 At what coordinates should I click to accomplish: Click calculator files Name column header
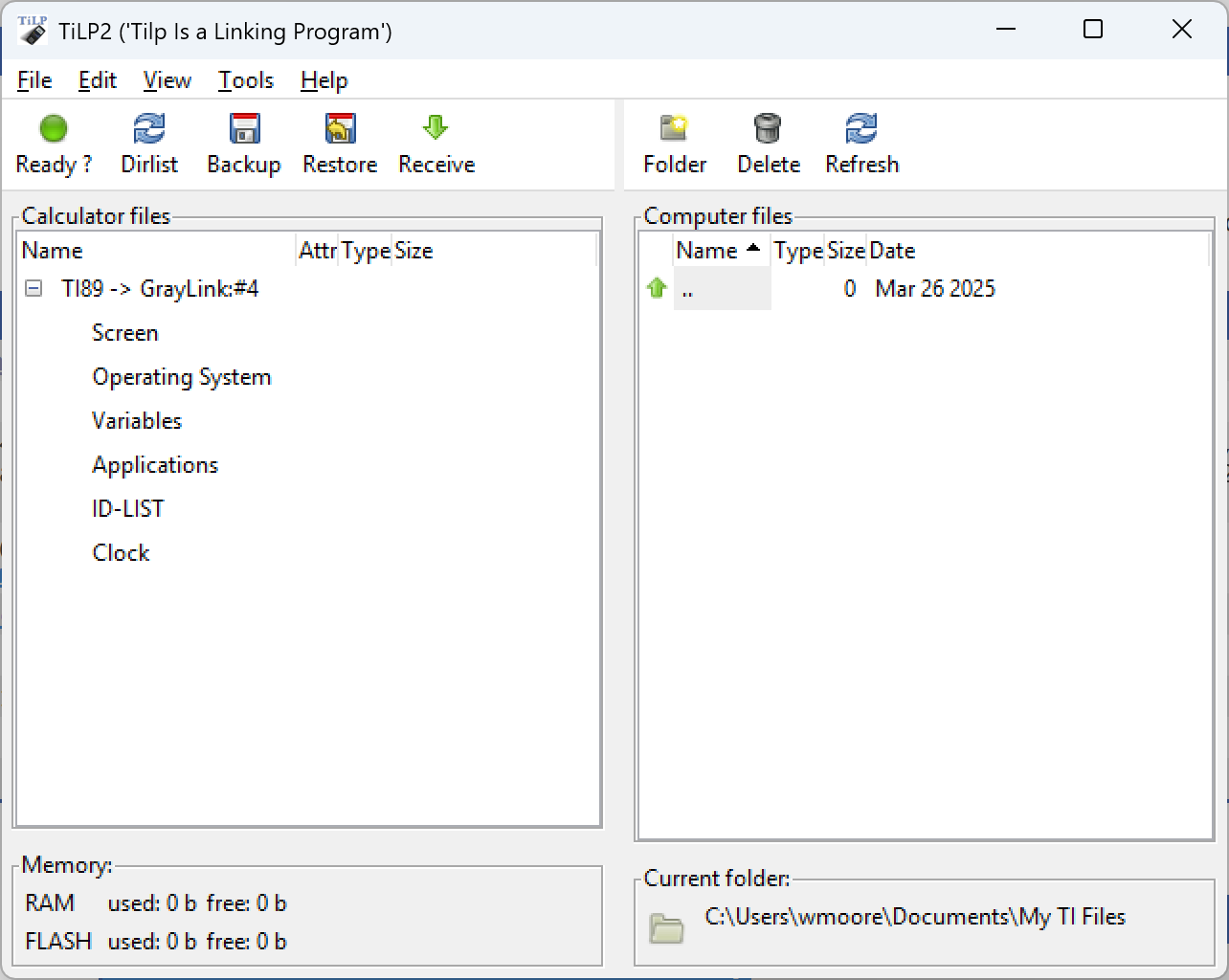click(158, 251)
